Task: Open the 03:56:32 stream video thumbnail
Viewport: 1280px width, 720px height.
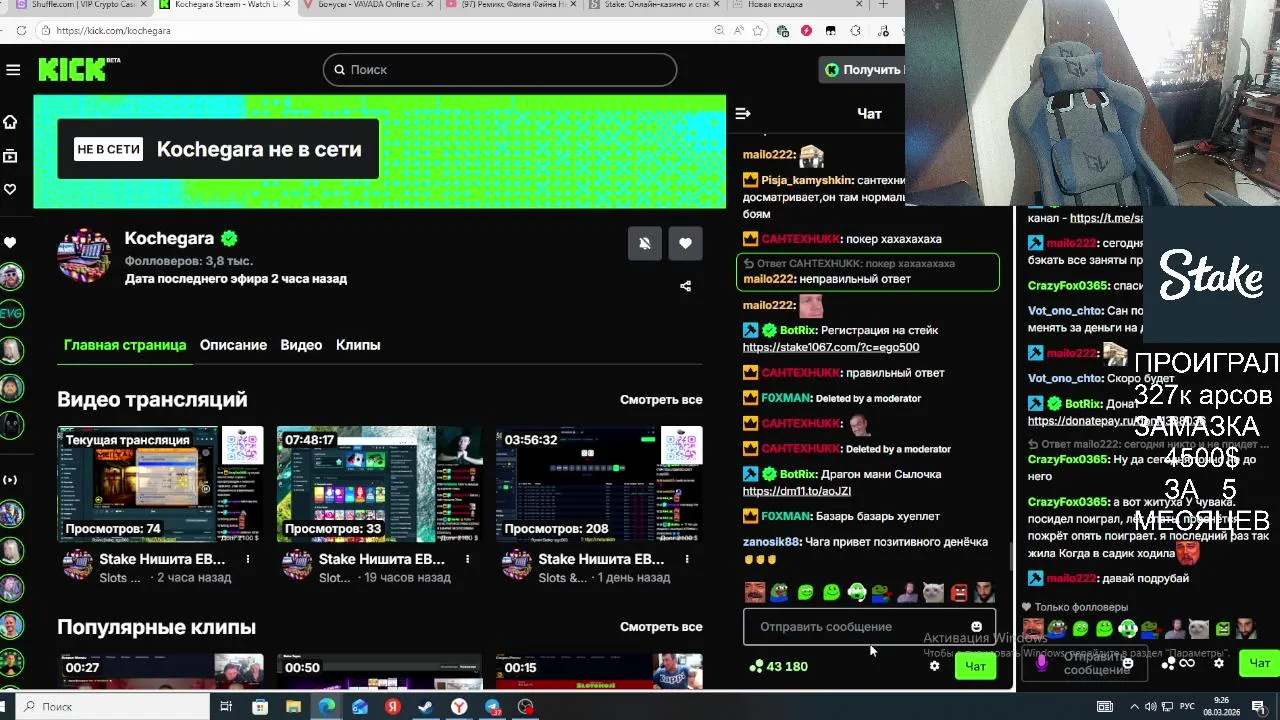Action: click(x=599, y=484)
